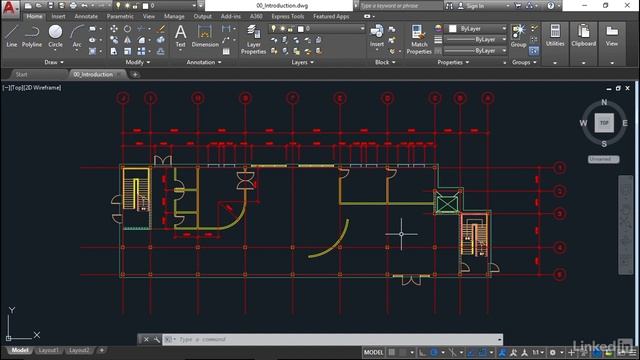Viewport: 640px width, 360px height.
Task: Activate the Move tool in Modify panel
Action: (114, 29)
